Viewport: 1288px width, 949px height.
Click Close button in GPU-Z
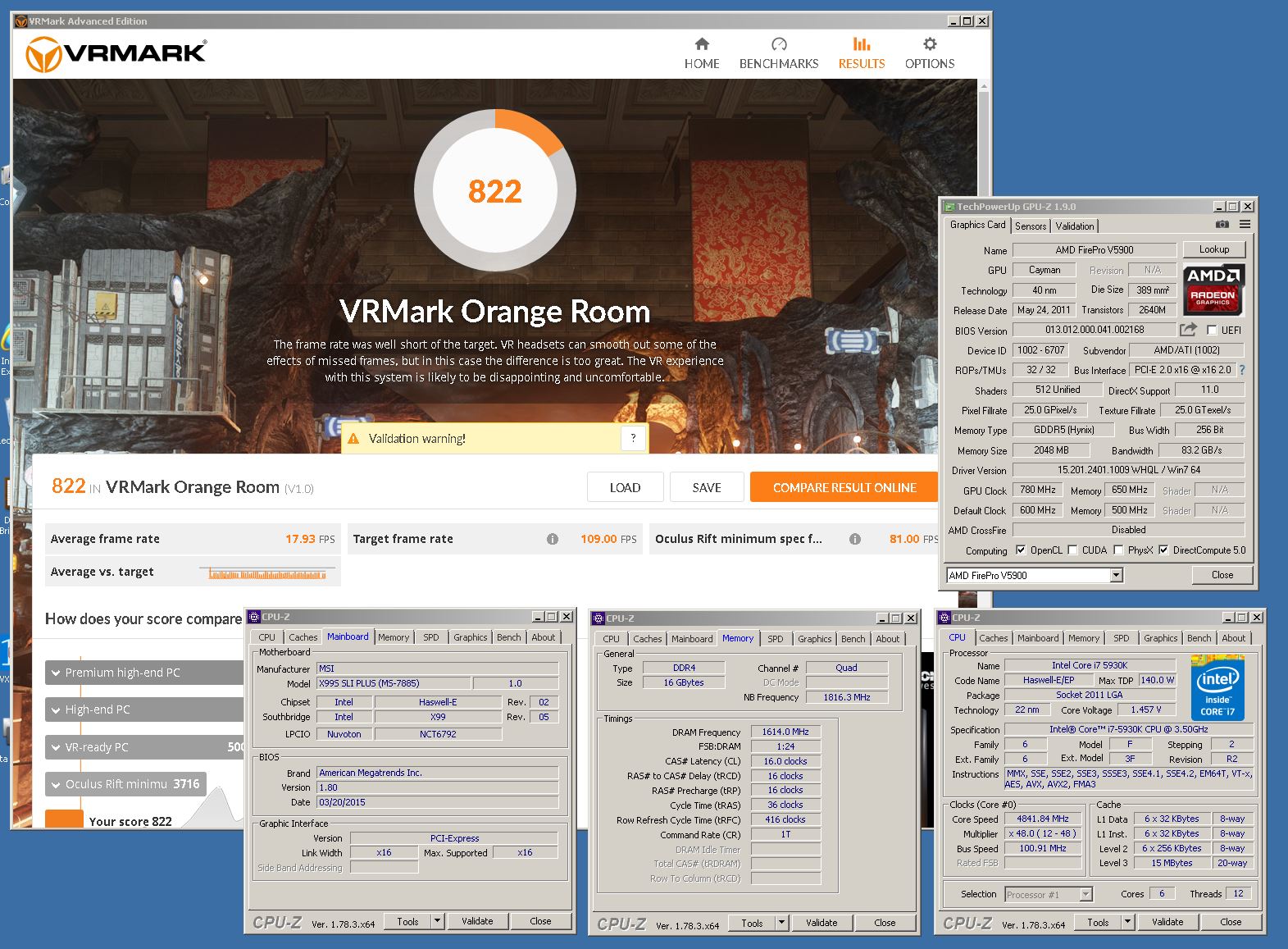(x=1222, y=575)
